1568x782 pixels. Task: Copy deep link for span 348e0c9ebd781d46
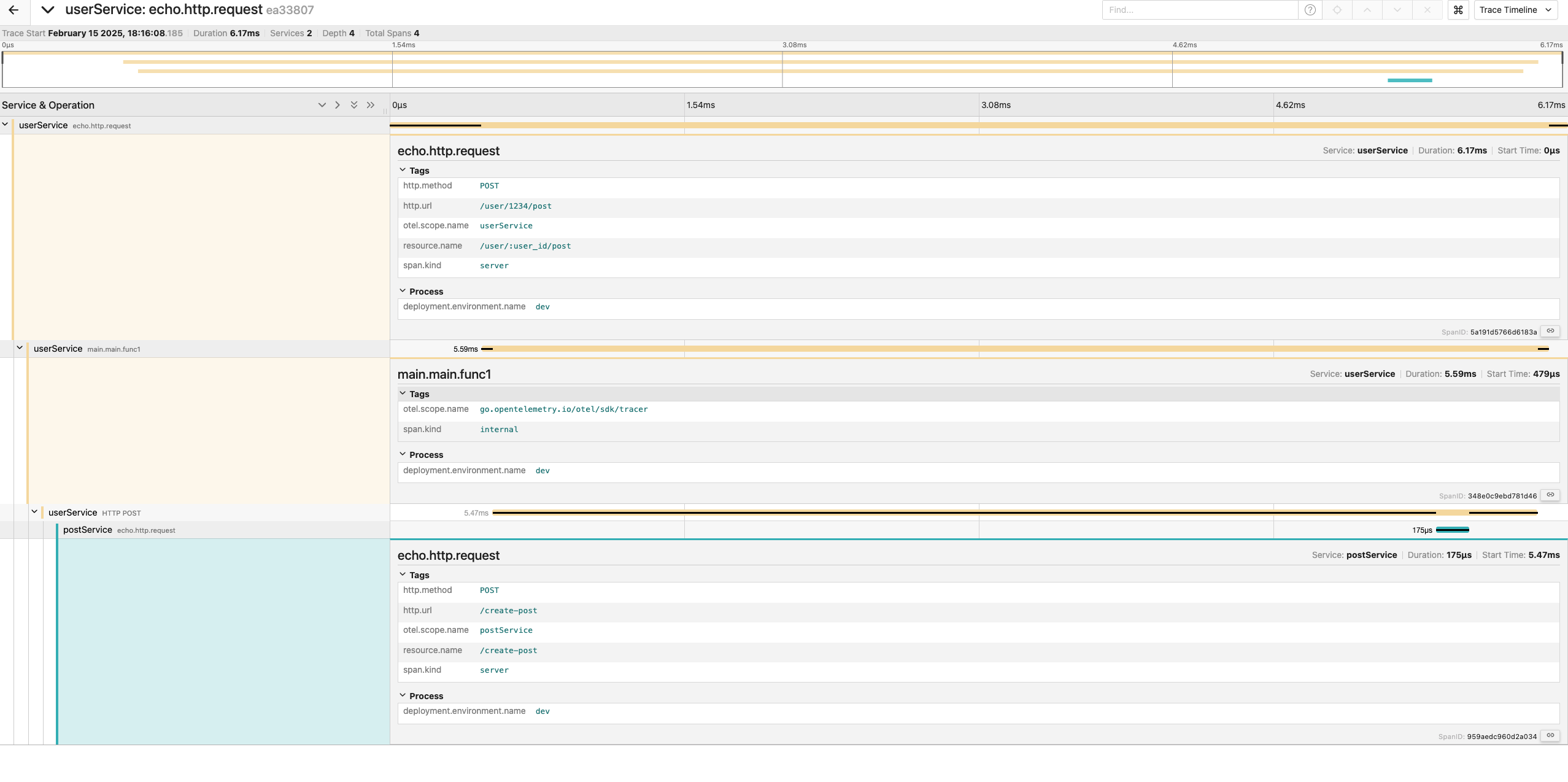click(1550, 495)
